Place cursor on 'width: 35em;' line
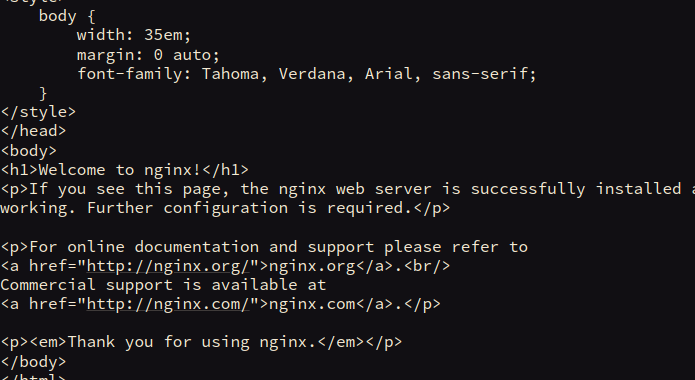The image size is (695, 380). click(134, 35)
